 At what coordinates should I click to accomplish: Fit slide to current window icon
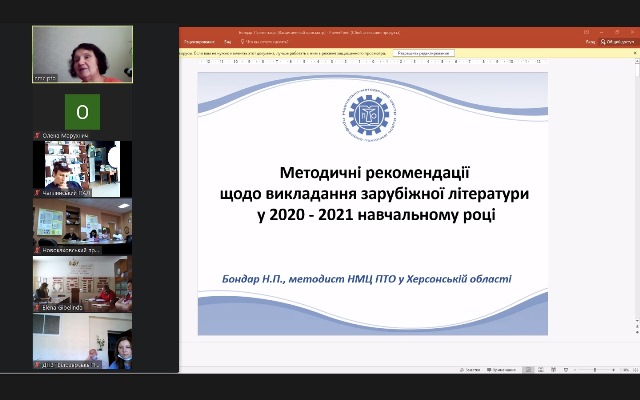pyautogui.click(x=634, y=368)
